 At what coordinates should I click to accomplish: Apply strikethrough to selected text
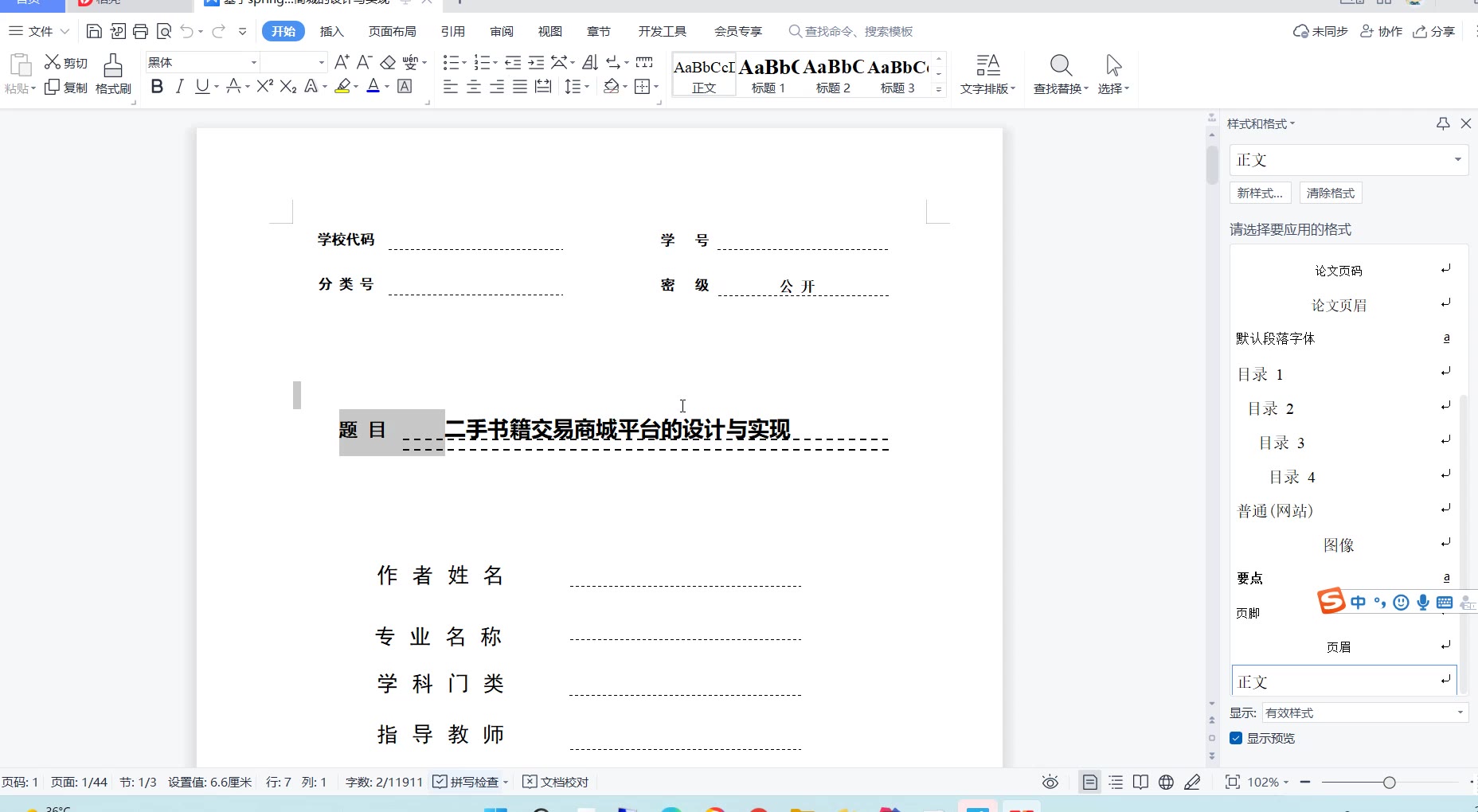pyautogui.click(x=234, y=87)
